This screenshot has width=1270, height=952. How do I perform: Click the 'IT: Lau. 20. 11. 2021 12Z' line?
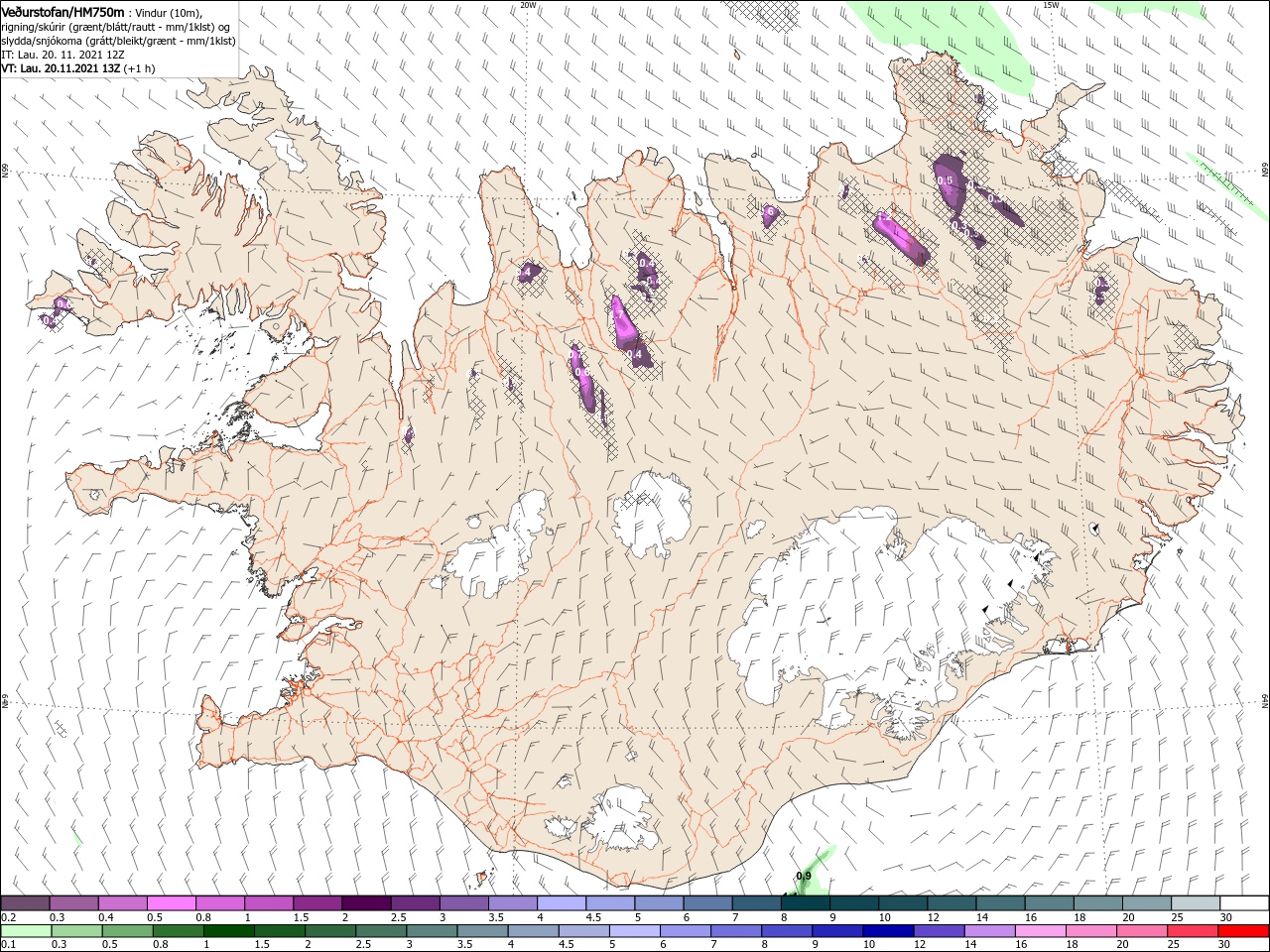coord(63,55)
